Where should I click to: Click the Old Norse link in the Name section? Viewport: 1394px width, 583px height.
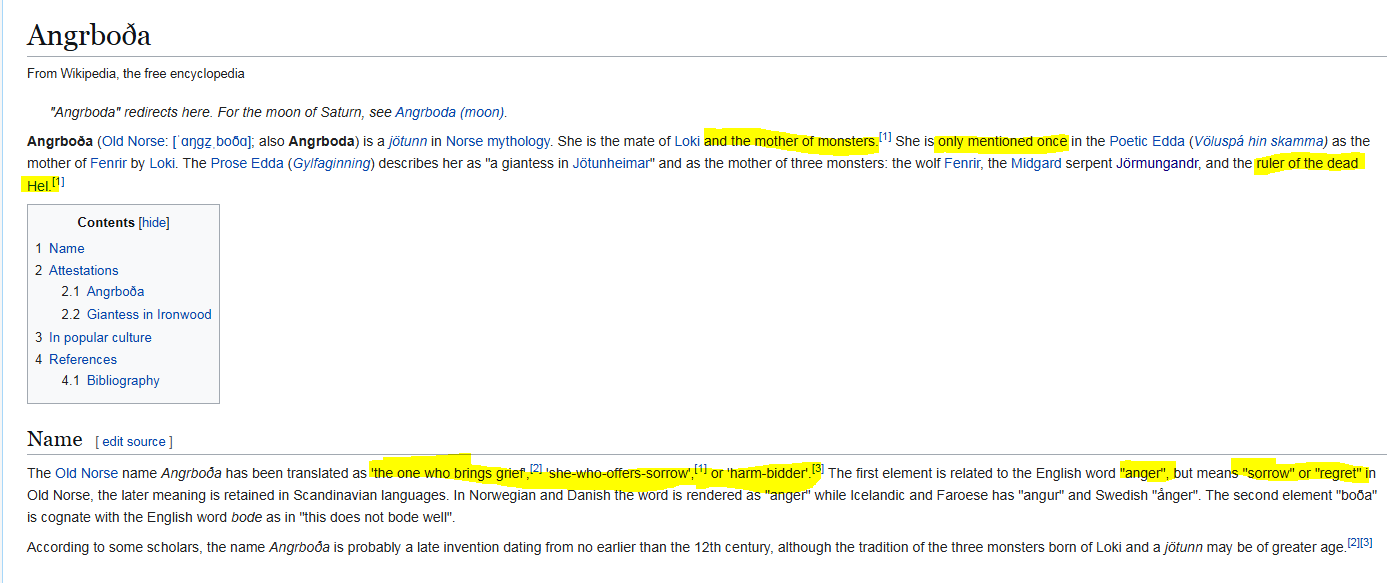click(x=86, y=473)
